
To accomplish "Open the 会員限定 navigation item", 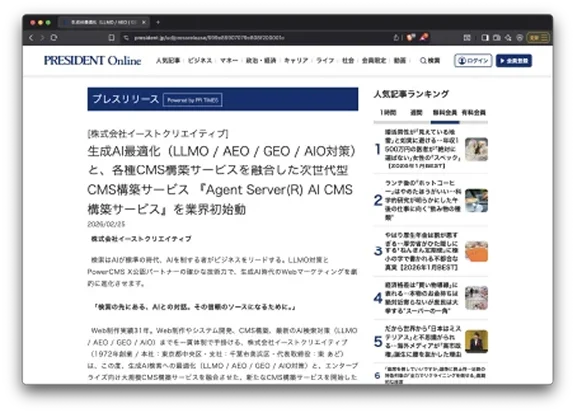I will (374, 61).
